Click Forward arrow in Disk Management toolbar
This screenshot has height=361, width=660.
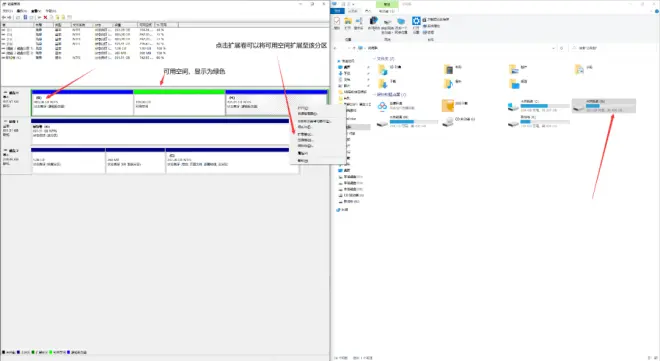coord(9,17)
